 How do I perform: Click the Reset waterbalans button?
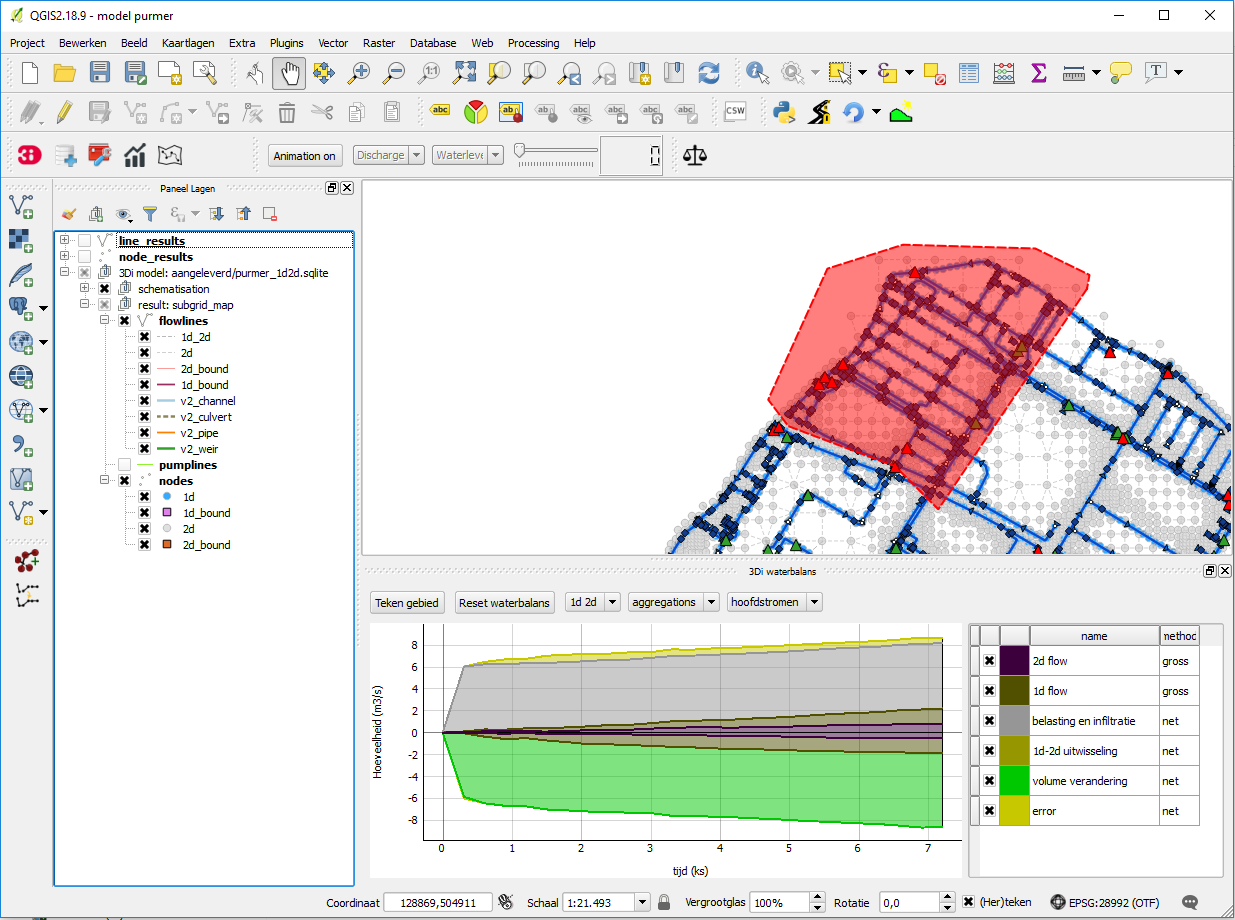tap(504, 603)
